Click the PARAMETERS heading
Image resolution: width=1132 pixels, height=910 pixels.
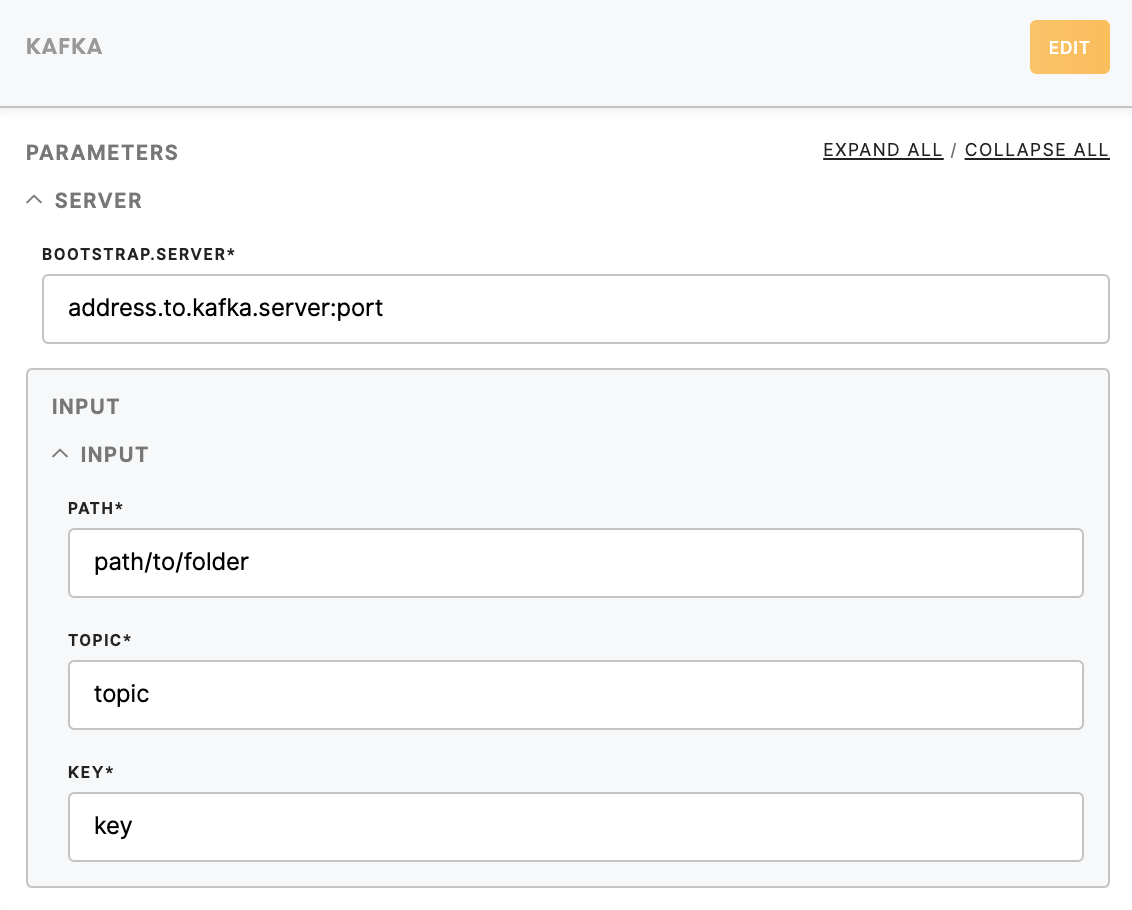click(x=102, y=152)
